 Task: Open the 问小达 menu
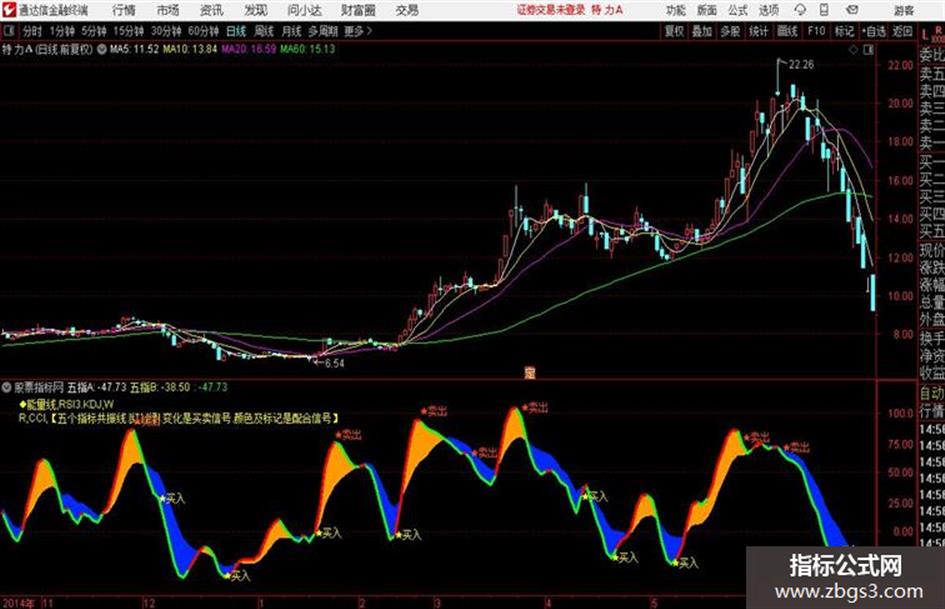[304, 10]
